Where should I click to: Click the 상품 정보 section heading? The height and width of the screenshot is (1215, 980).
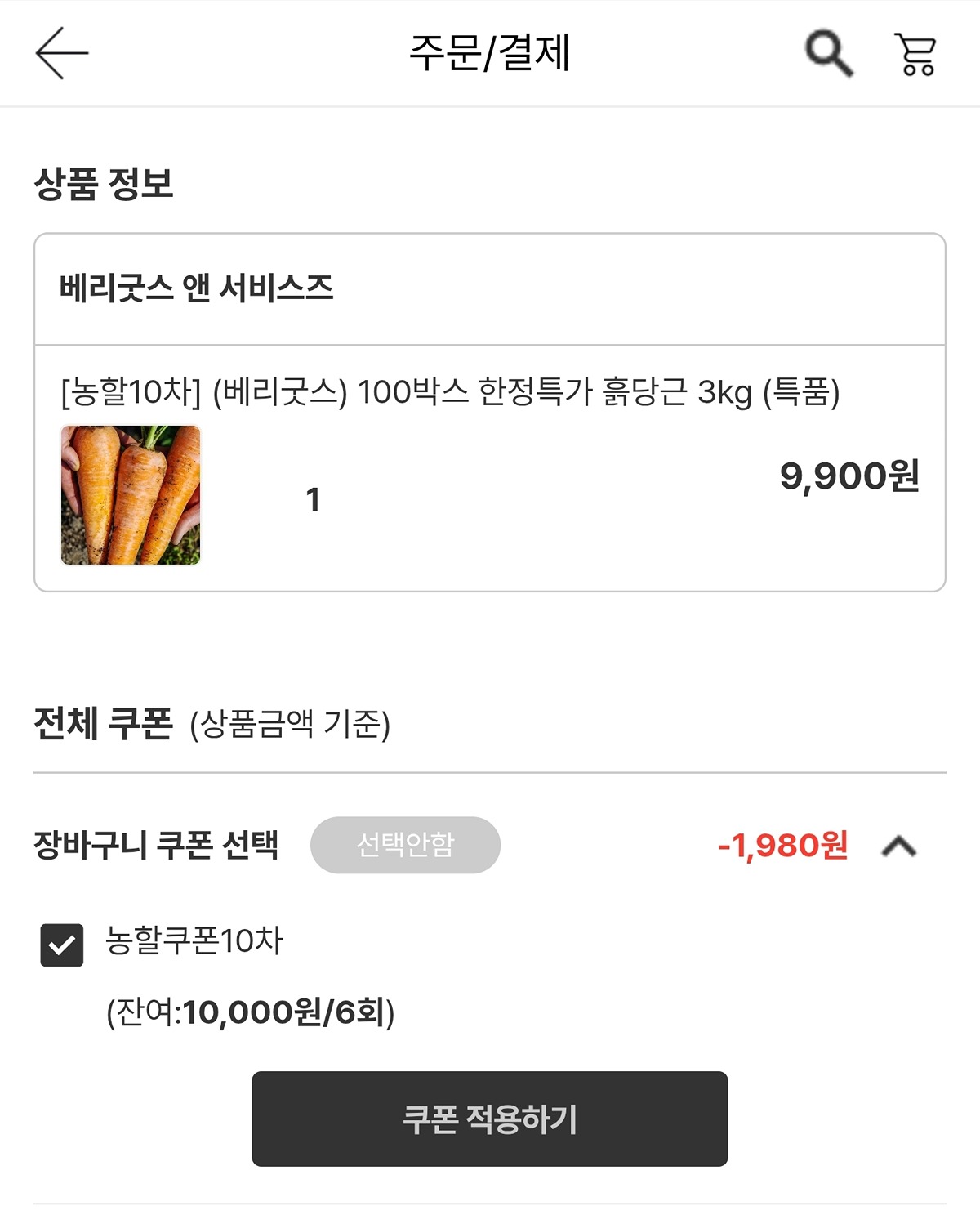[104, 183]
